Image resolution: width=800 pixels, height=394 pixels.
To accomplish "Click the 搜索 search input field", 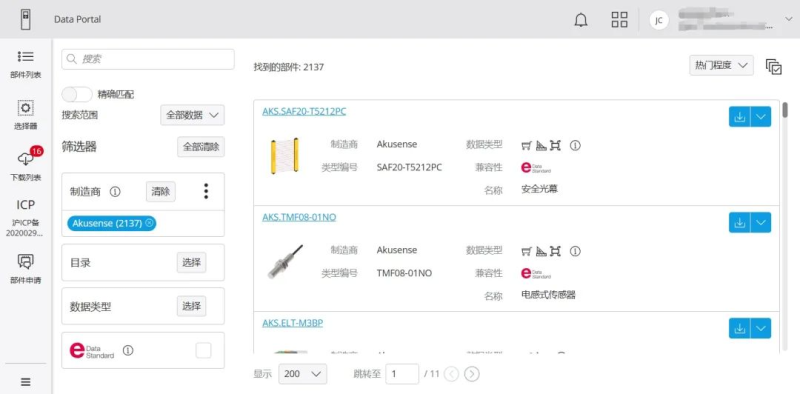I will click(148, 59).
